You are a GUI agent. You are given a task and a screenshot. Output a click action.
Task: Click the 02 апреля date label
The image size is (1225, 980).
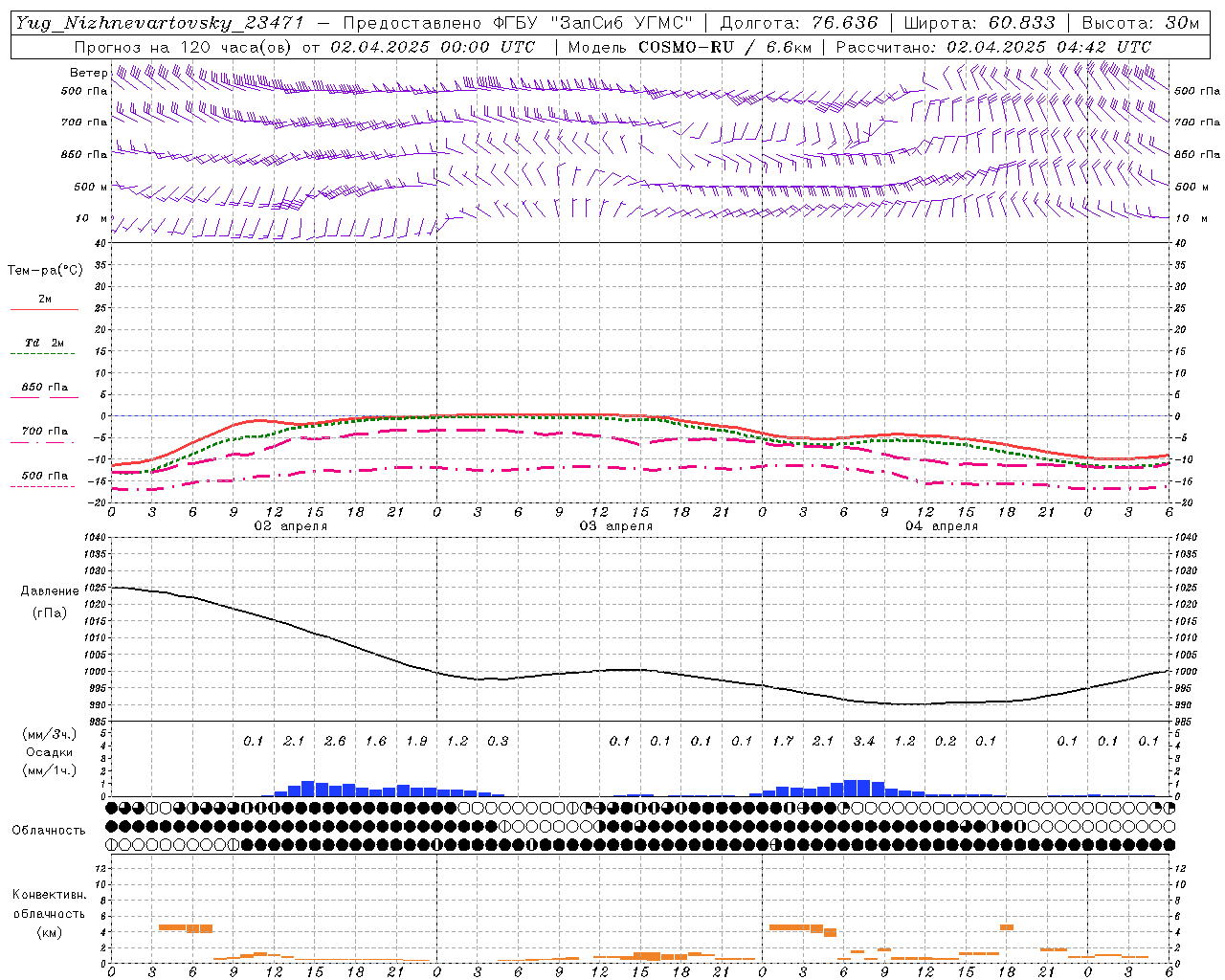tap(290, 526)
